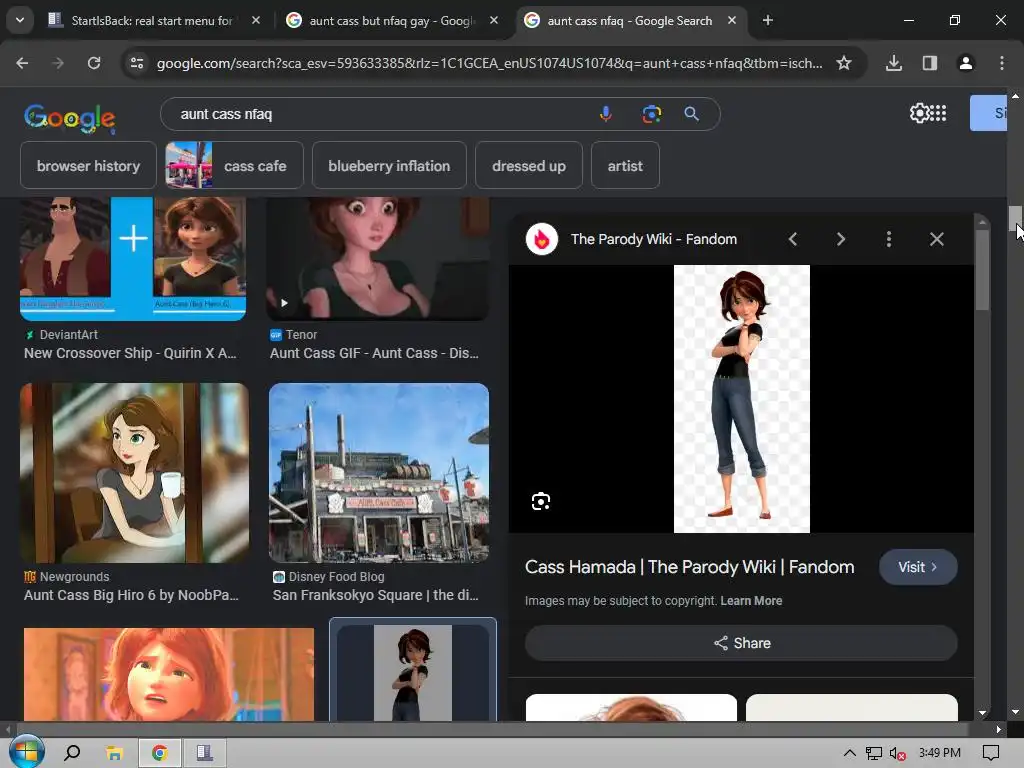
Task: Go forward one page
Action: 58,63
